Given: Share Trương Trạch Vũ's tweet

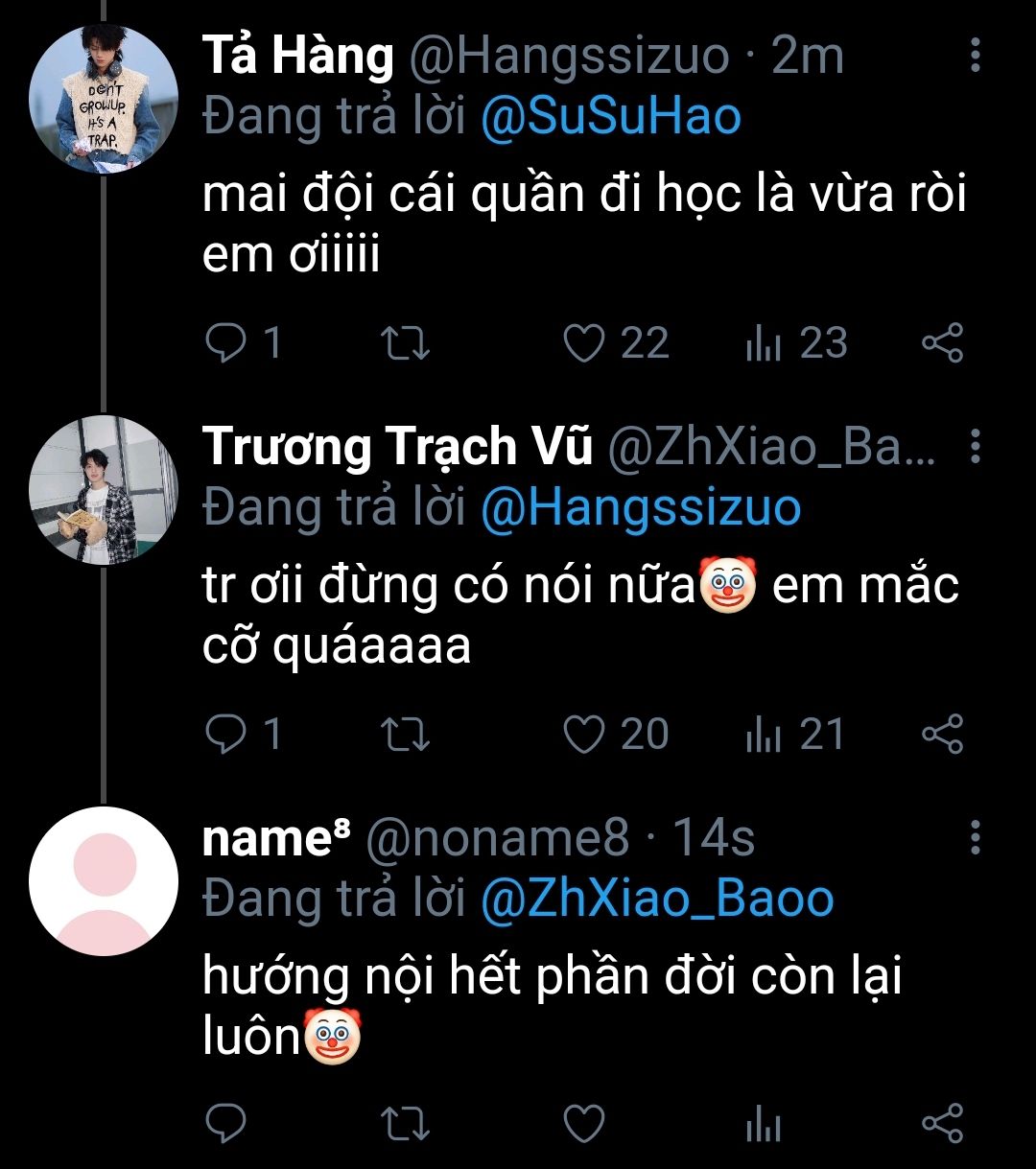Looking at the screenshot, I should tap(942, 734).
